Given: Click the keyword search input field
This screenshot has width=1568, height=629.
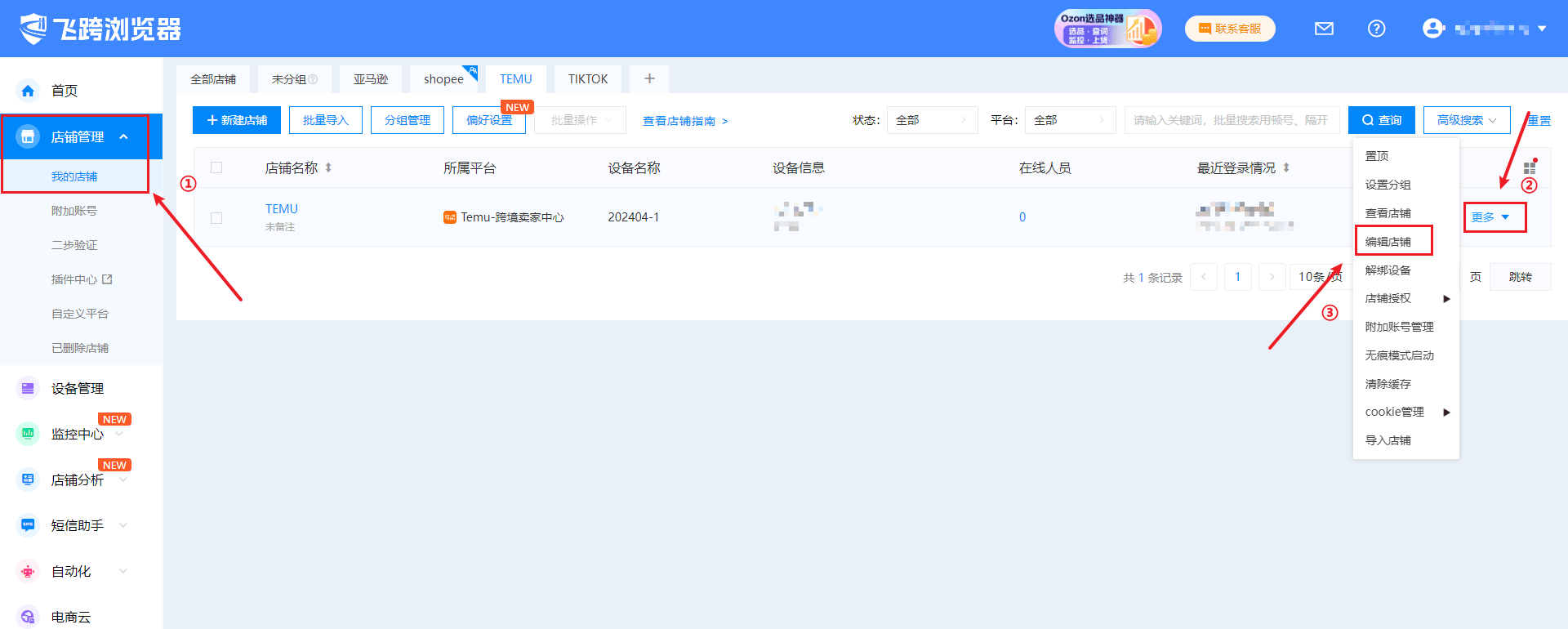Looking at the screenshot, I should coord(1231,120).
